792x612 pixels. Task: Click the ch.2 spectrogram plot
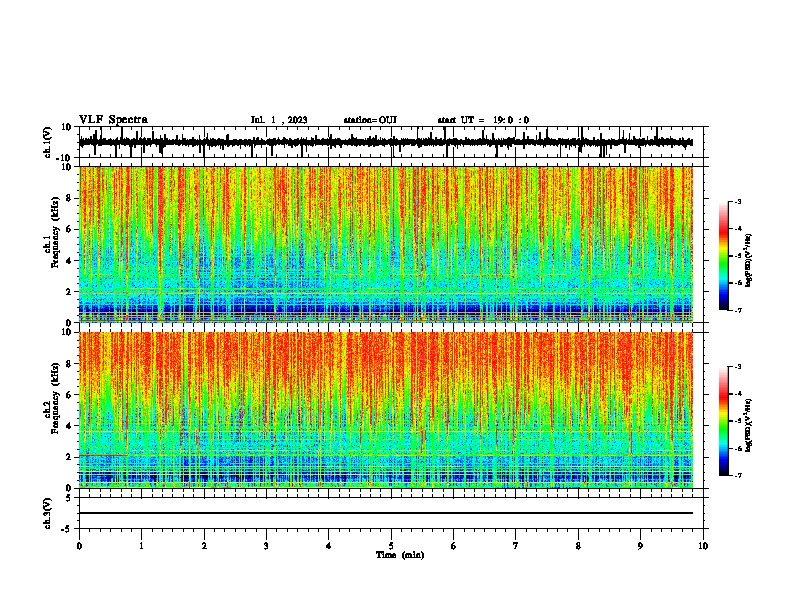[386, 410]
